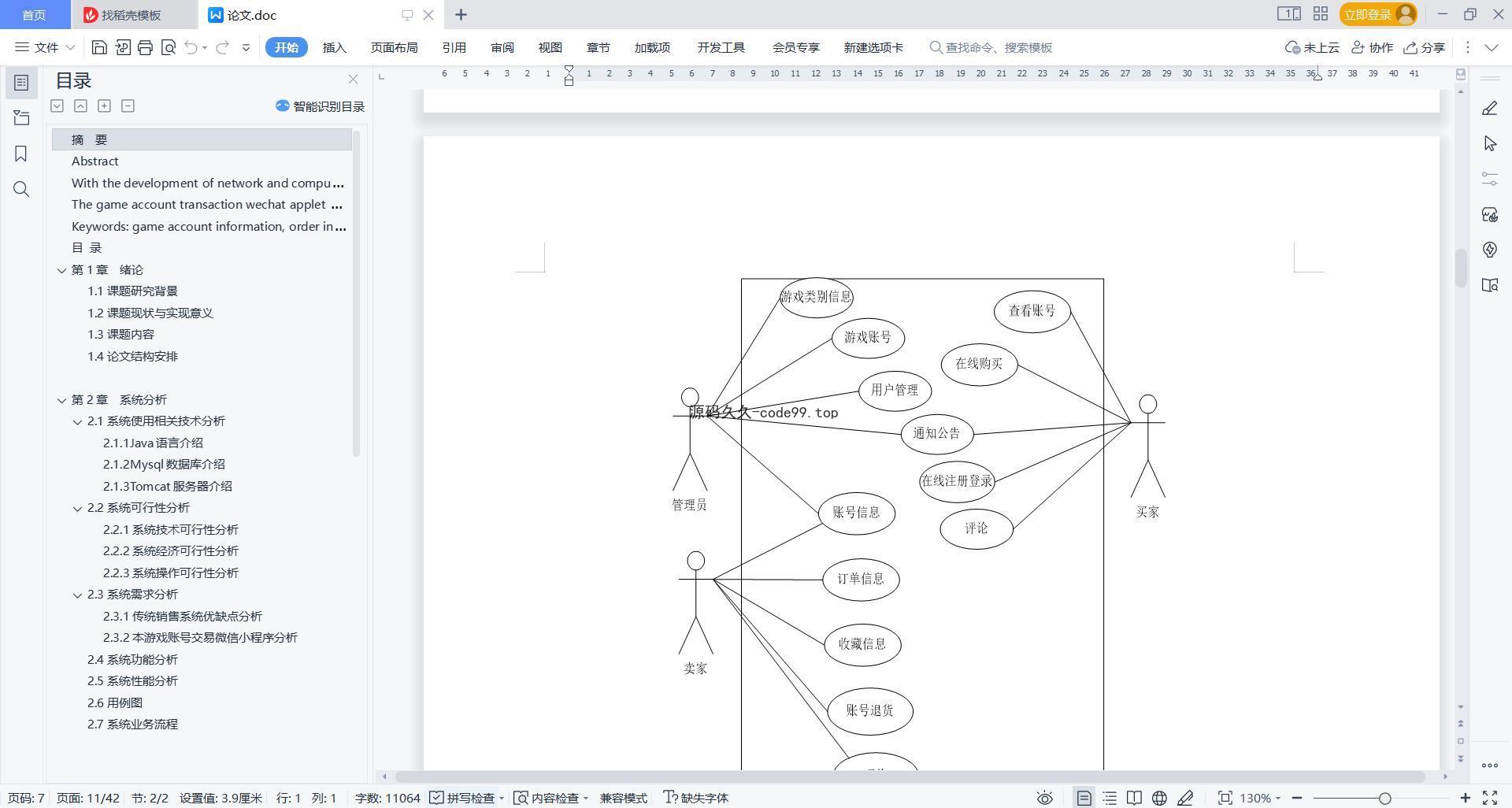Click the 首页 tab

coord(34,15)
